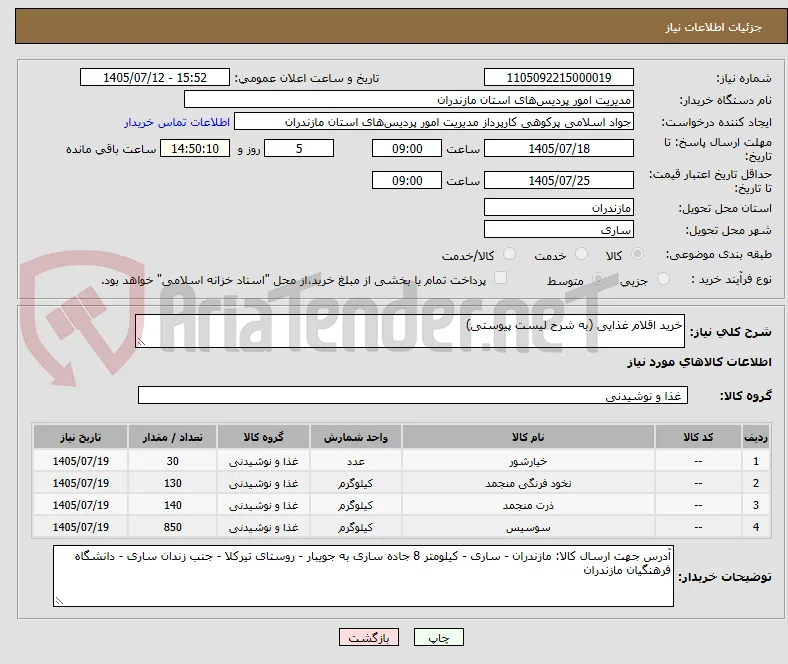Click the گروه کالا field غذا و نوشیدنی
The height and width of the screenshot is (664, 788).
(x=413, y=396)
